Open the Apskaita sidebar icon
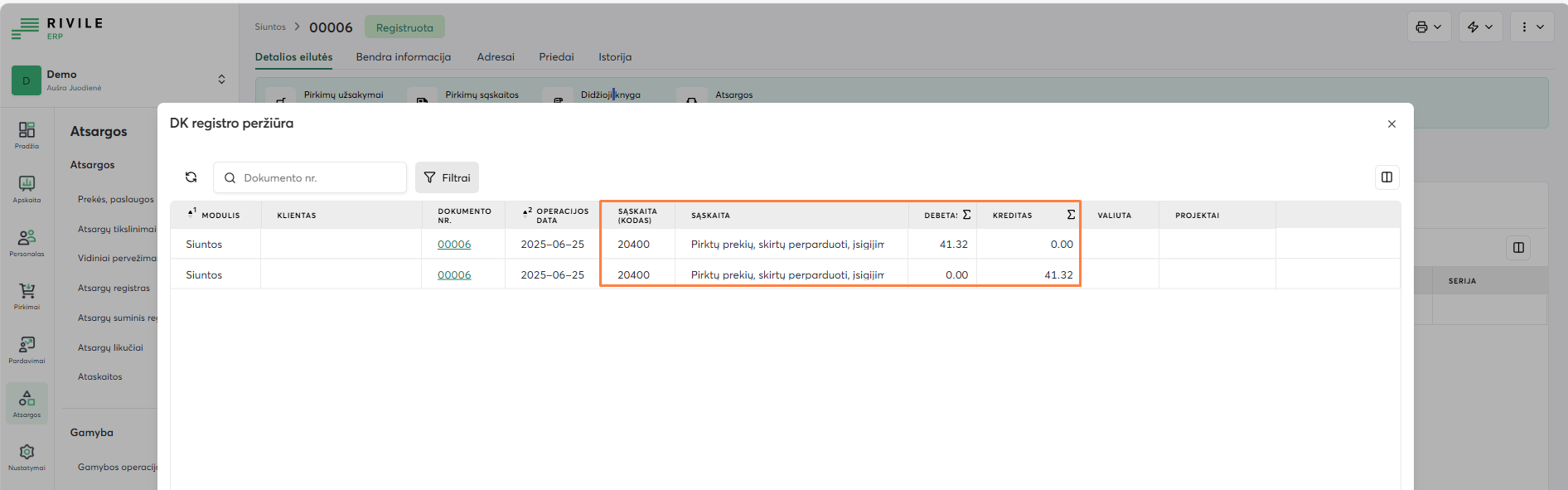 [x=27, y=188]
